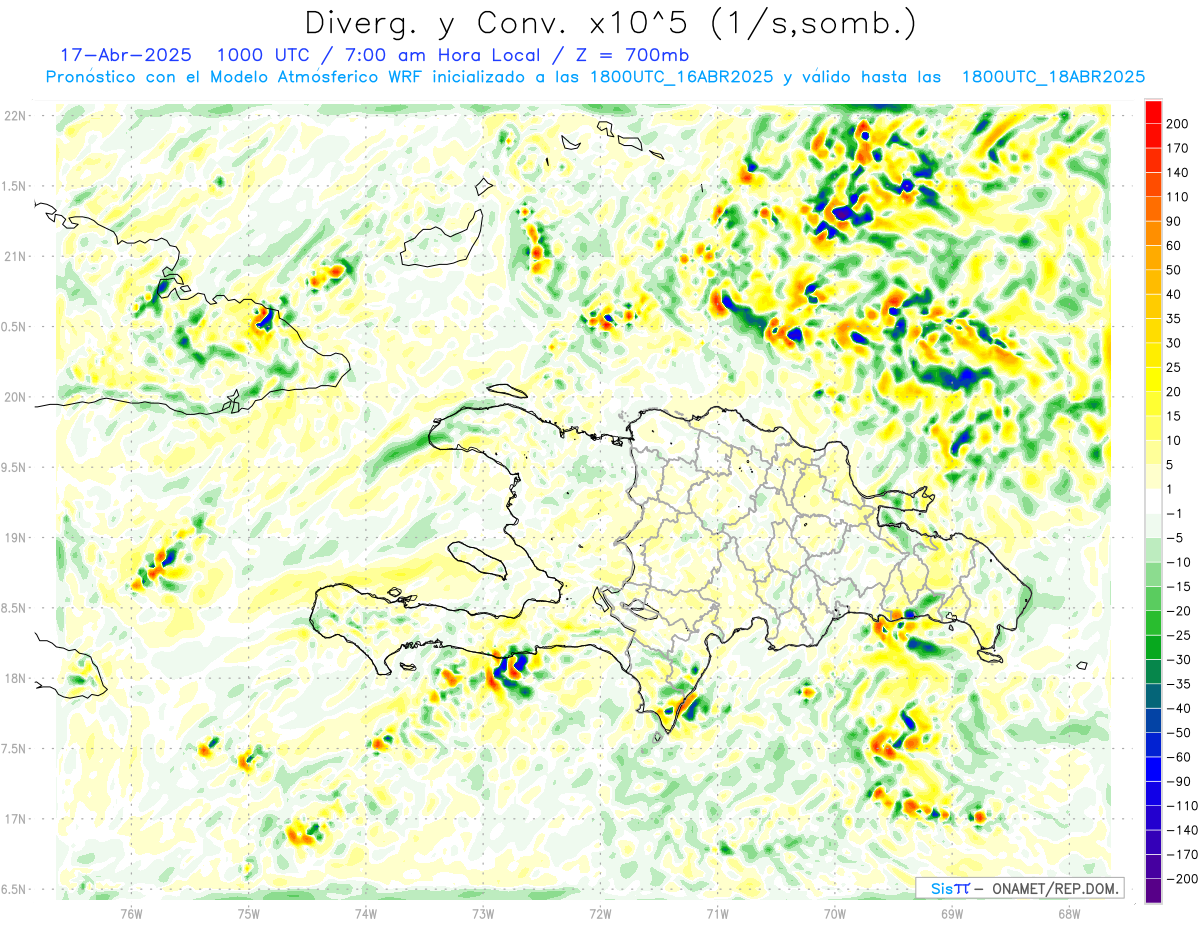Click the '70W' longitude label

[x=835, y=913]
